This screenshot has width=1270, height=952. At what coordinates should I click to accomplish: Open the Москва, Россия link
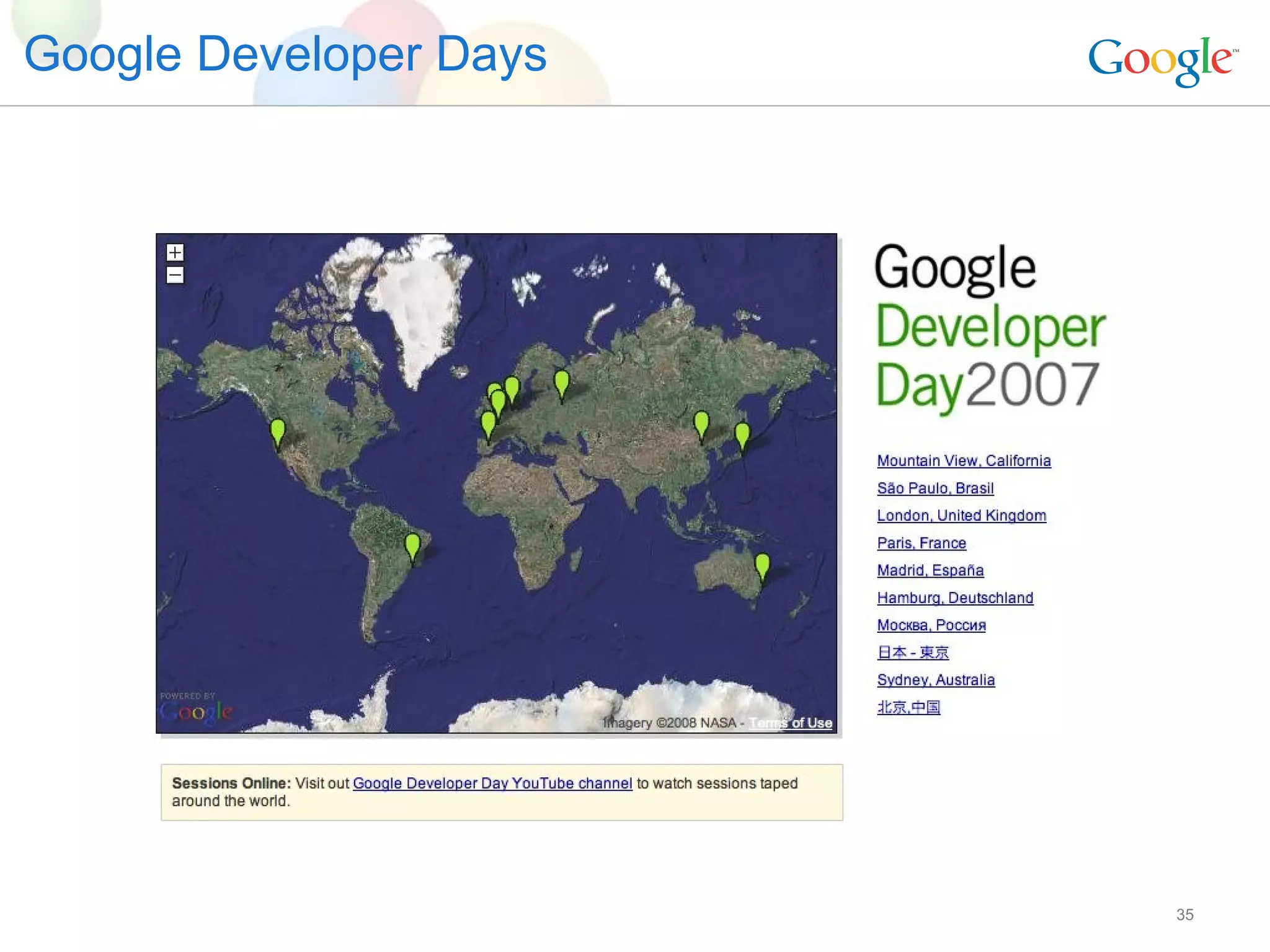click(x=931, y=625)
